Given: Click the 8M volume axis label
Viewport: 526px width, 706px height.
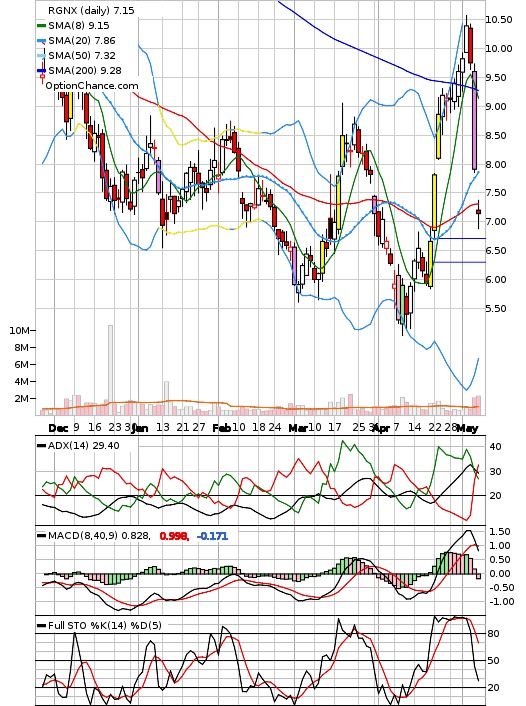Looking at the screenshot, I should coord(22,347).
